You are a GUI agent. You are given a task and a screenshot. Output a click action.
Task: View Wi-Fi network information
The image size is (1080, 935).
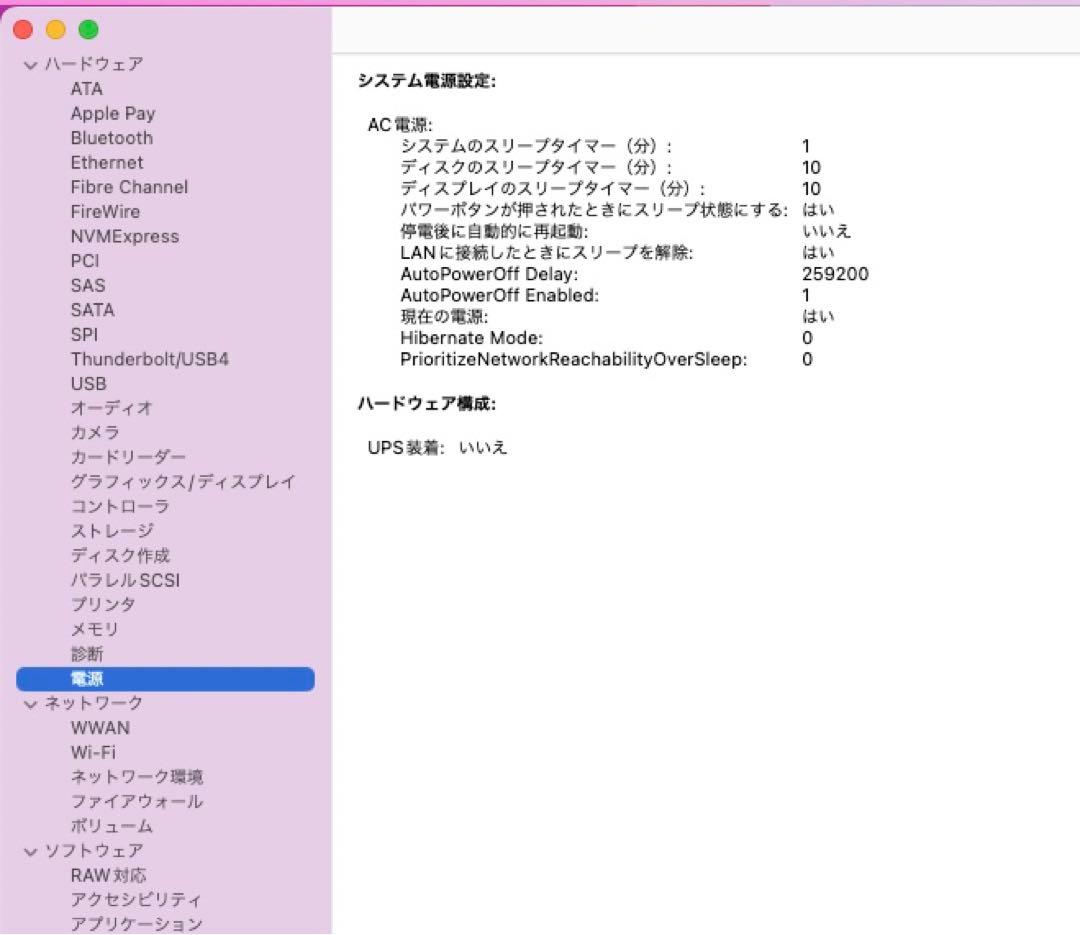coord(93,752)
